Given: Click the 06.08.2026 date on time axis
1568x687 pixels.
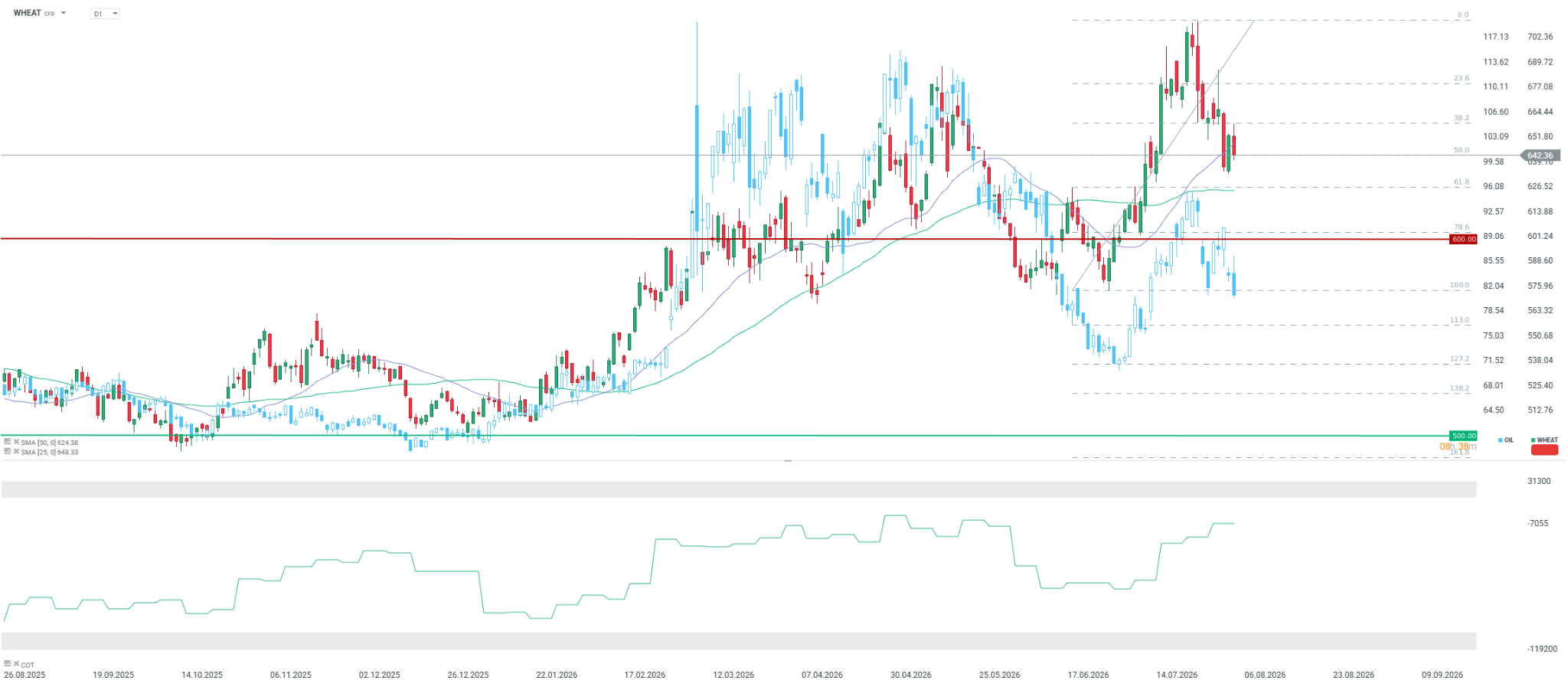Looking at the screenshot, I should (x=1265, y=675).
